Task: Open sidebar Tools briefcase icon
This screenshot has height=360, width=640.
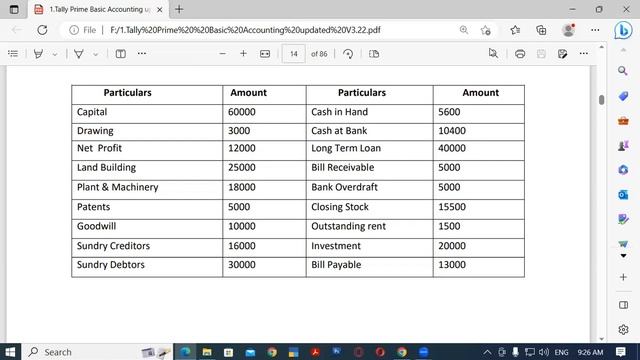Action: click(623, 121)
